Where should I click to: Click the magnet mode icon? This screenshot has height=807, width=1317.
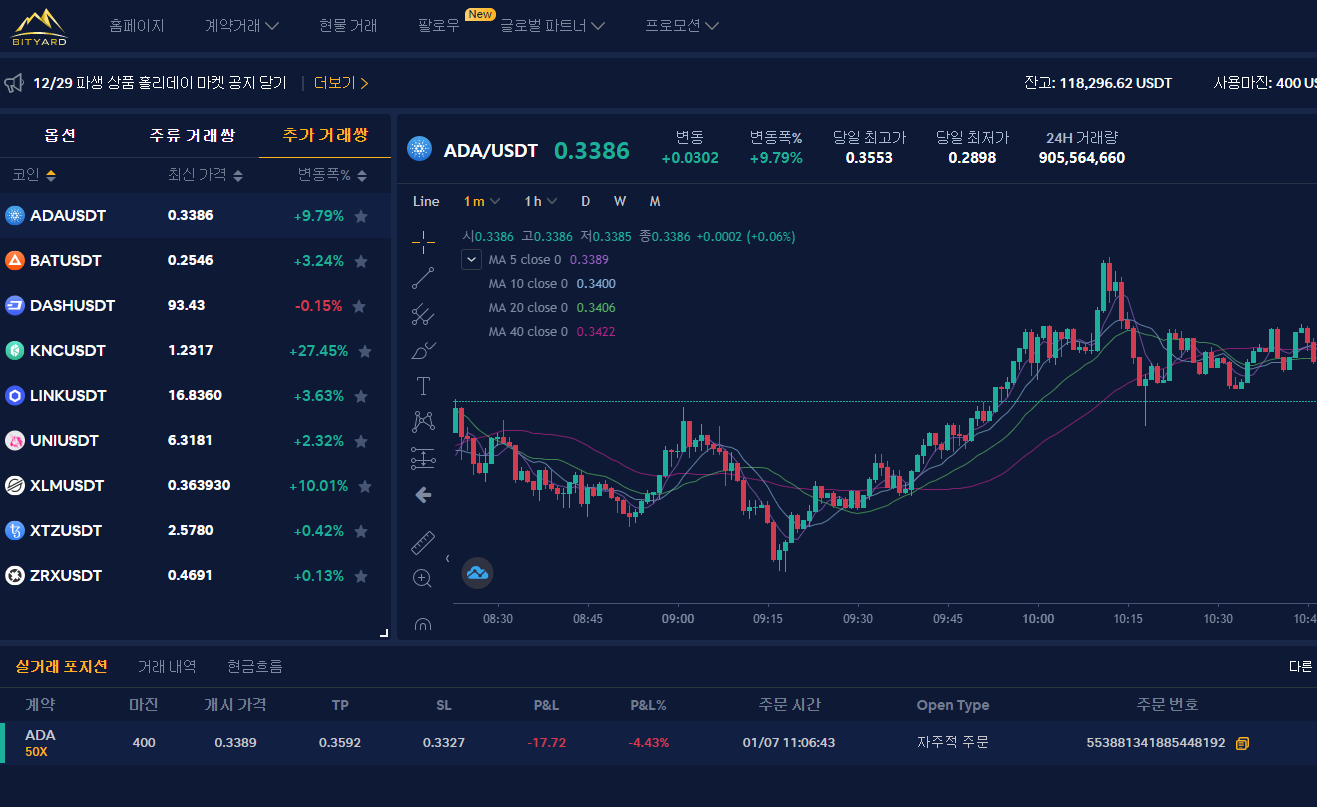(x=423, y=624)
